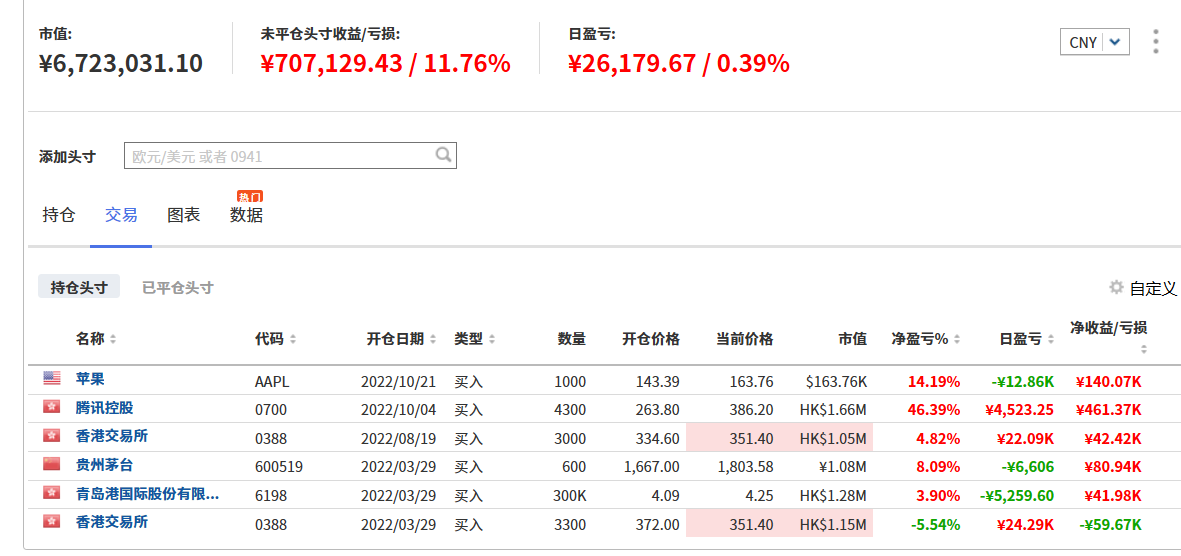
Task: Show 持仓头寸 open positions
Action: tap(79, 287)
